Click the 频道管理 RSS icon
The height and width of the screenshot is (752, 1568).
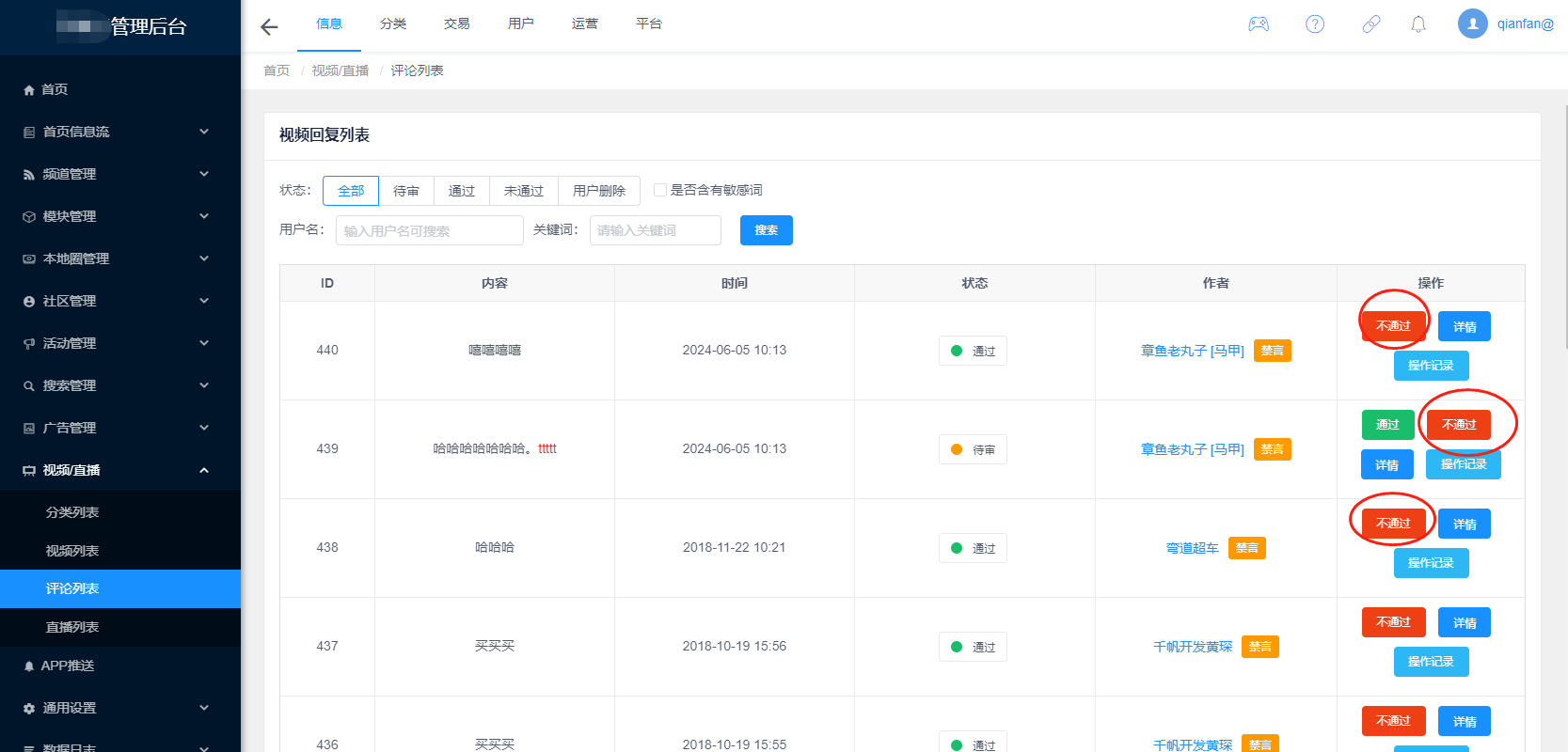pyautogui.click(x=29, y=175)
